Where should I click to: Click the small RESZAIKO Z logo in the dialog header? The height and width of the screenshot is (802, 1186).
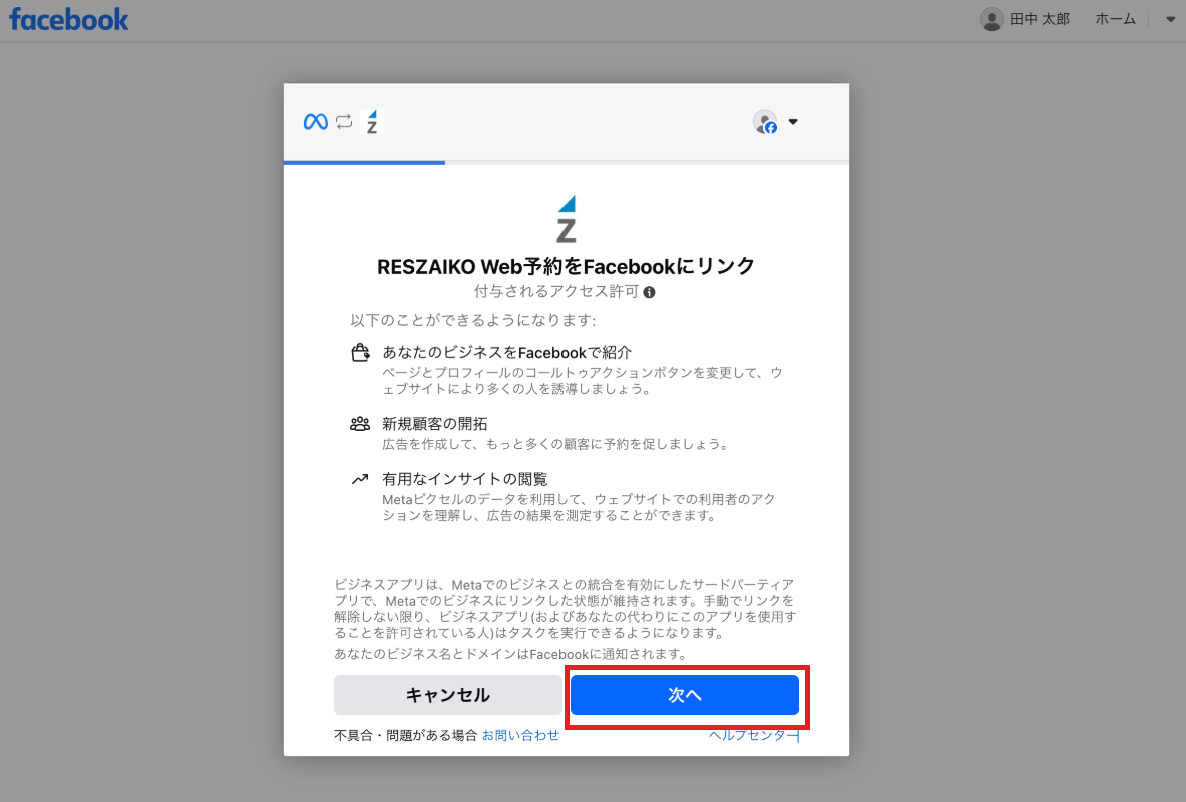click(x=372, y=122)
